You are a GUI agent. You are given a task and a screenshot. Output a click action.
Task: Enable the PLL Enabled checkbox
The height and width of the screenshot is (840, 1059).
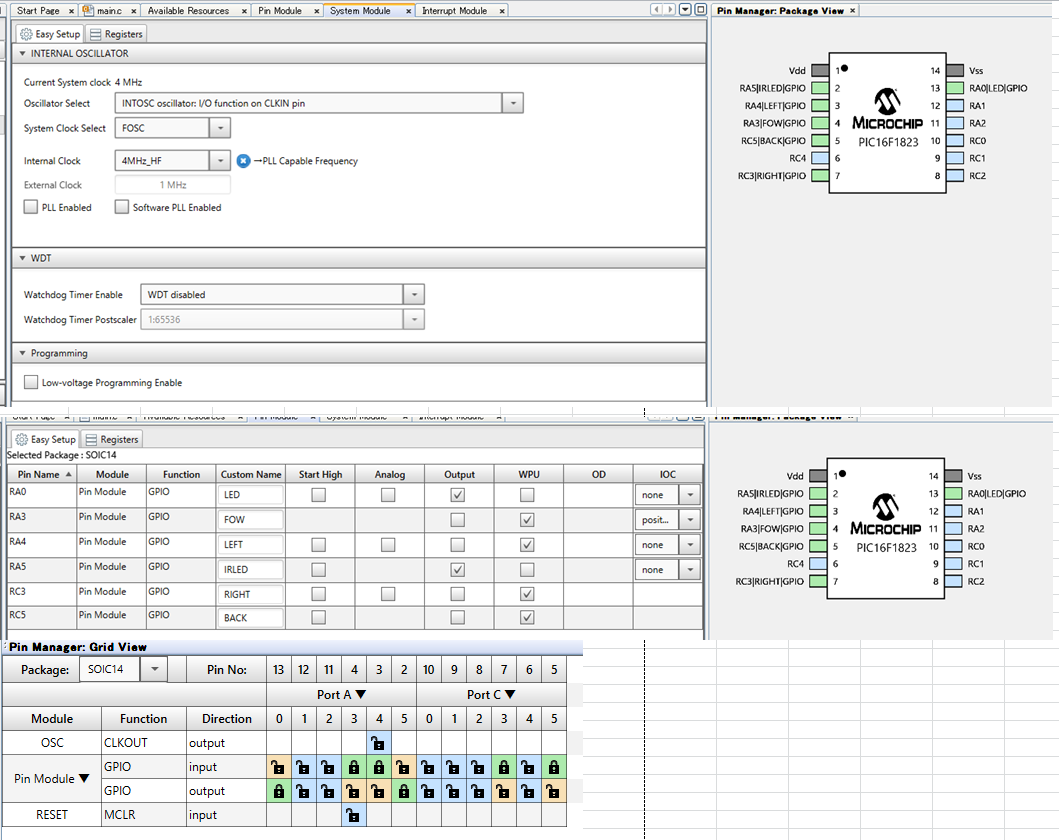31,207
